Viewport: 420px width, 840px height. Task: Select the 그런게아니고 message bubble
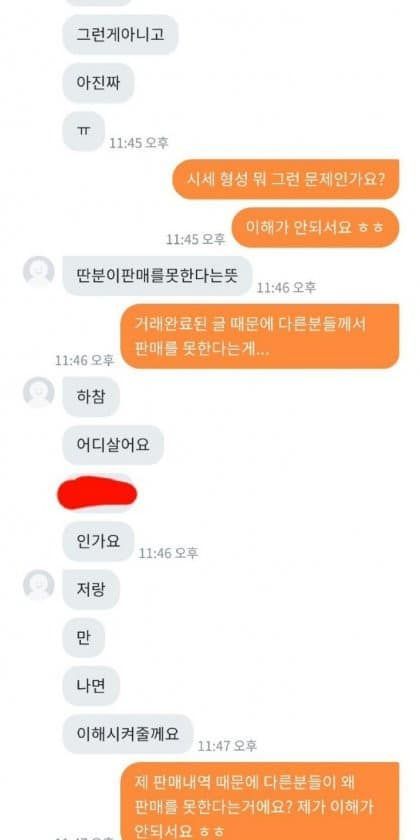coord(121,35)
